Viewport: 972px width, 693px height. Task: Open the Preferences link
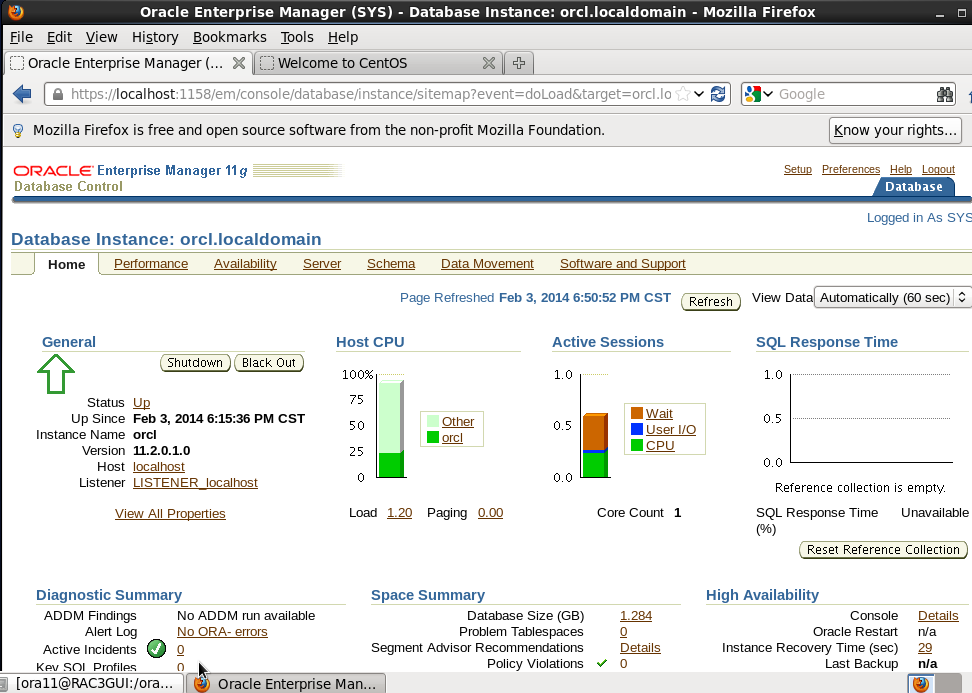click(x=850, y=169)
